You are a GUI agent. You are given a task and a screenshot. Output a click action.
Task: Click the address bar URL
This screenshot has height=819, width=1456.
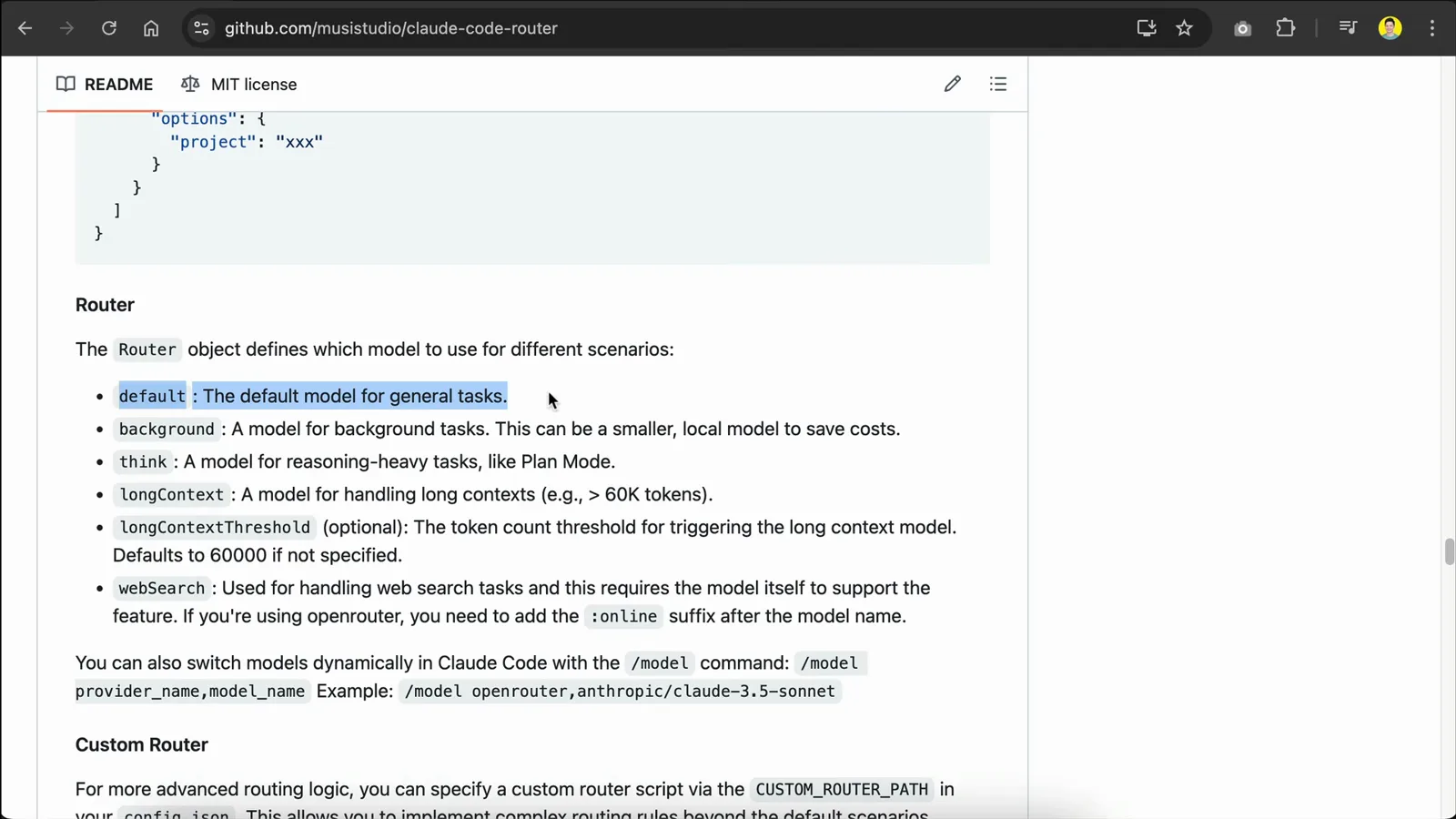[x=391, y=28]
